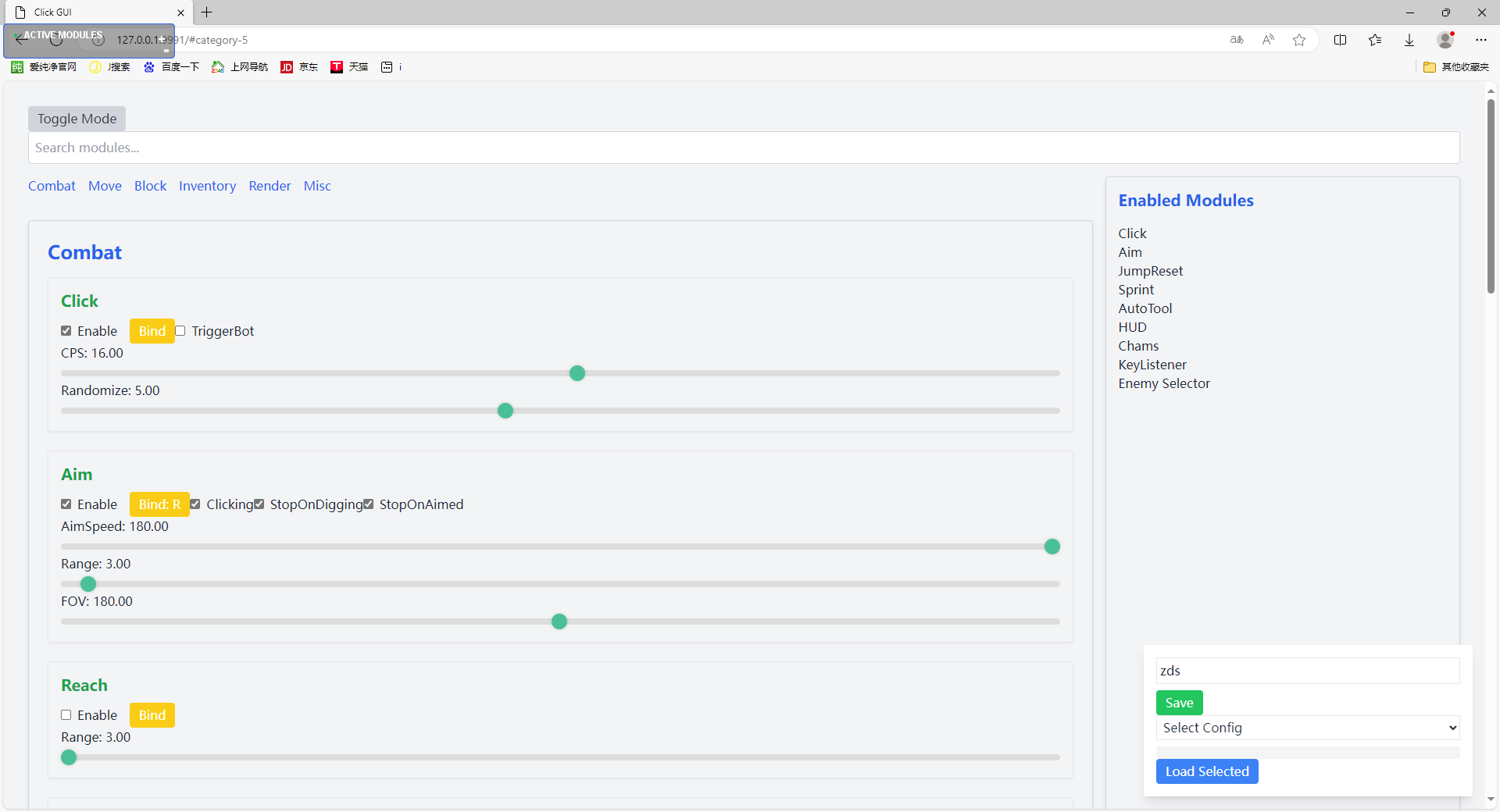Click the scrollbar down arrow
Viewport: 1500px width, 812px height.
(1491, 800)
